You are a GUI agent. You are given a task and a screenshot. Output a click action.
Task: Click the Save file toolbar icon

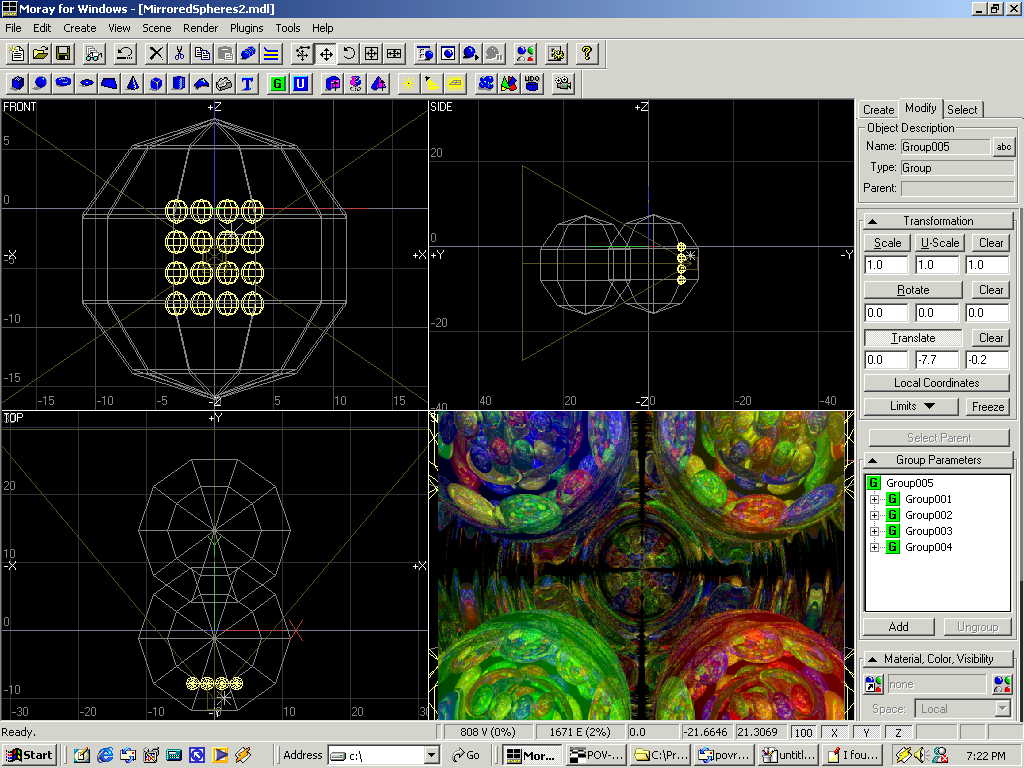point(63,53)
